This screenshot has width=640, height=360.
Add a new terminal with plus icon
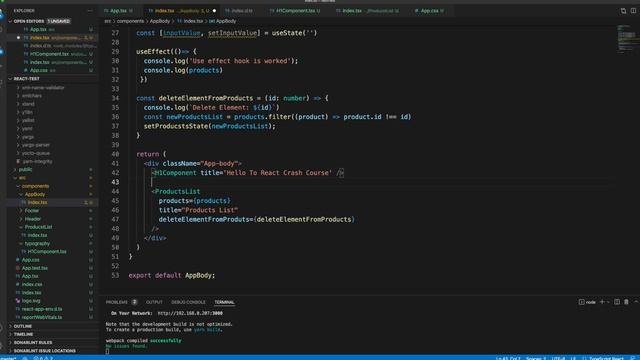pos(602,302)
